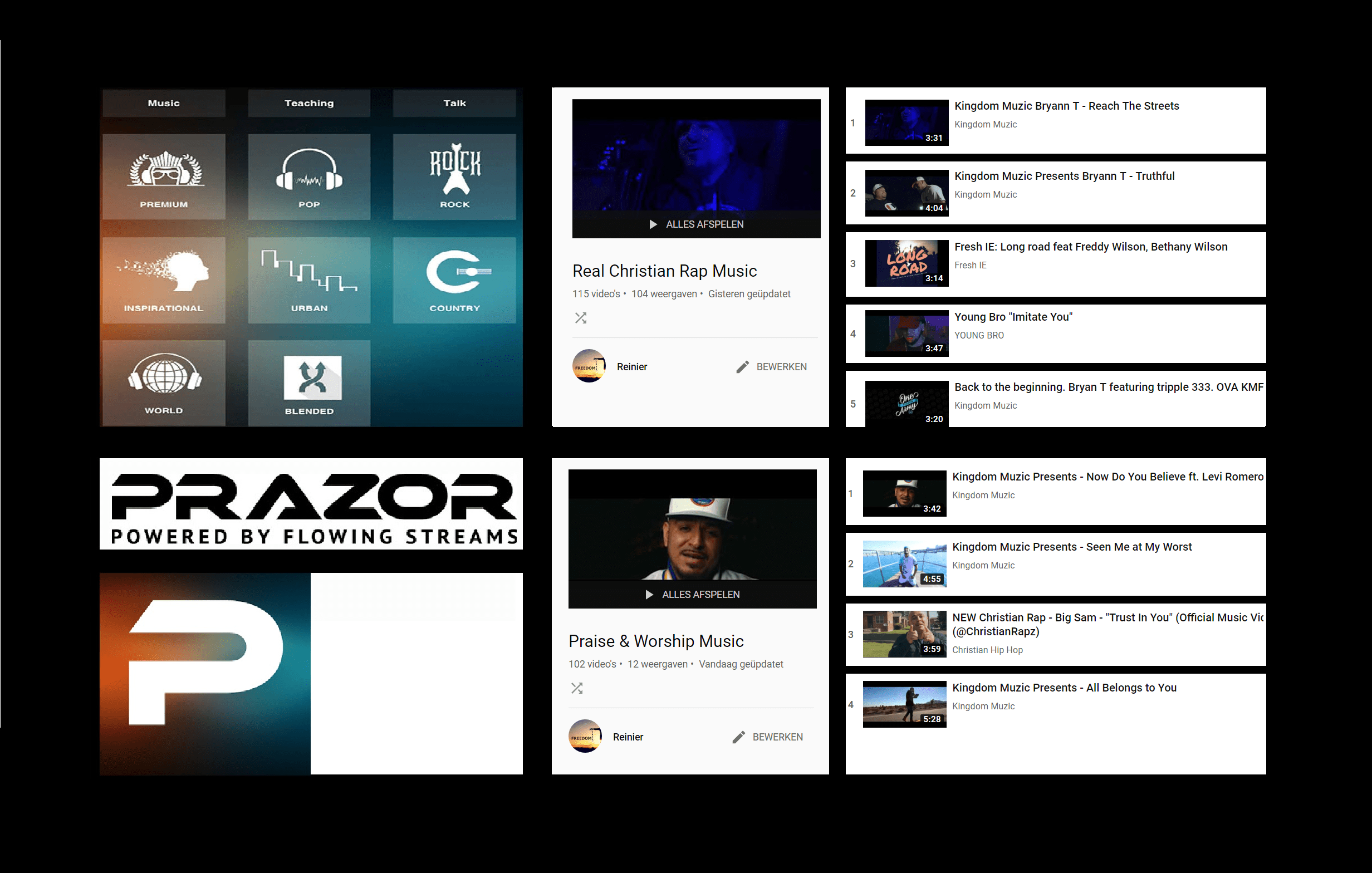
Task: Switch to the Music tab
Action: (164, 103)
